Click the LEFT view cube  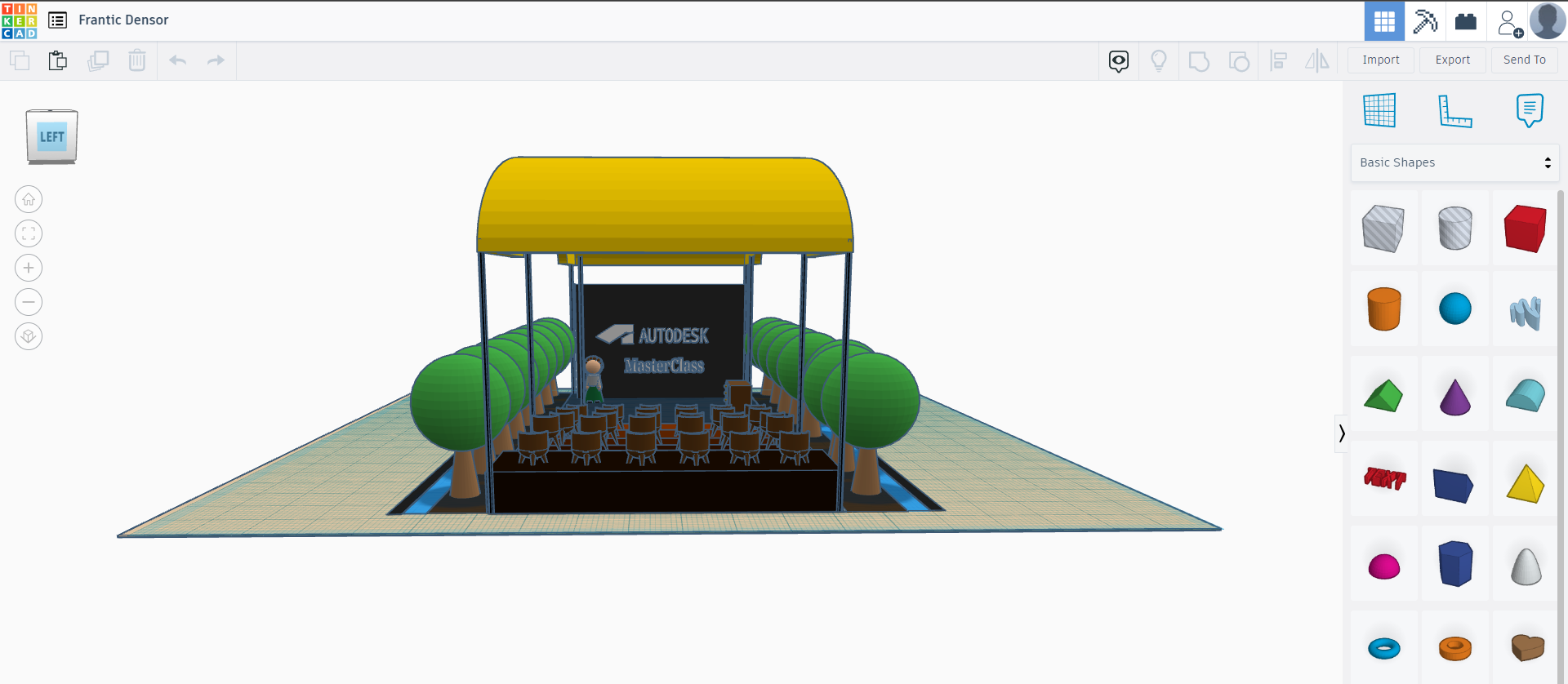pyautogui.click(x=52, y=136)
